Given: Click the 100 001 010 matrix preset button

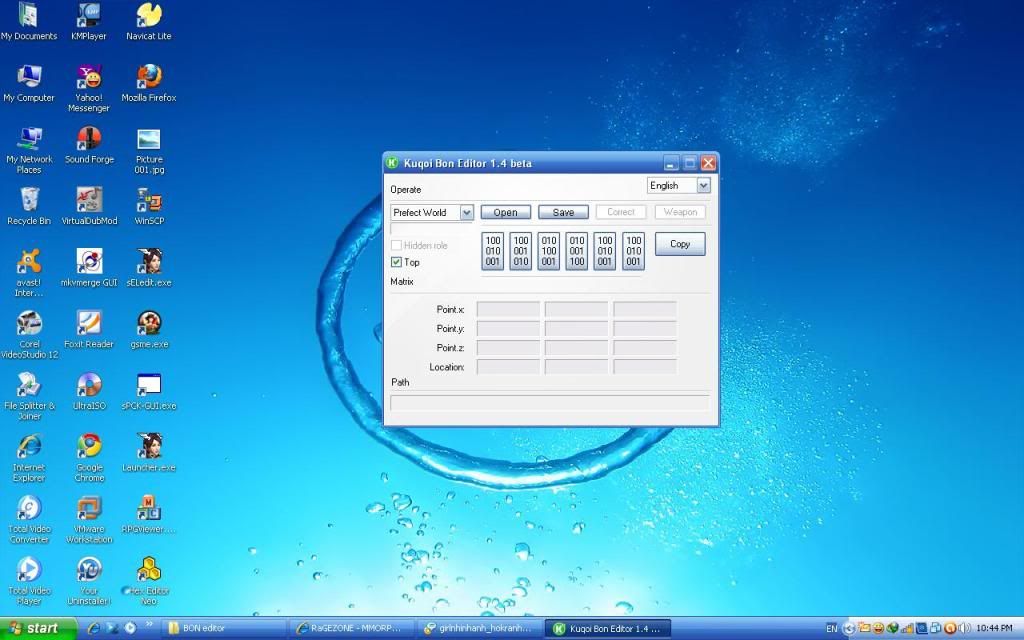Looking at the screenshot, I should click(521, 251).
